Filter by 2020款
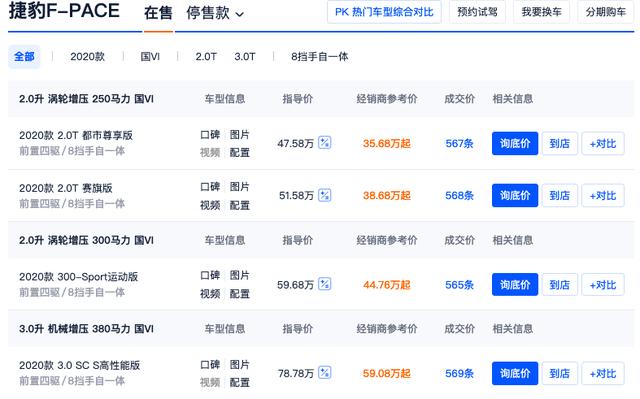Viewport: 640px width, 399px height. click(87, 56)
